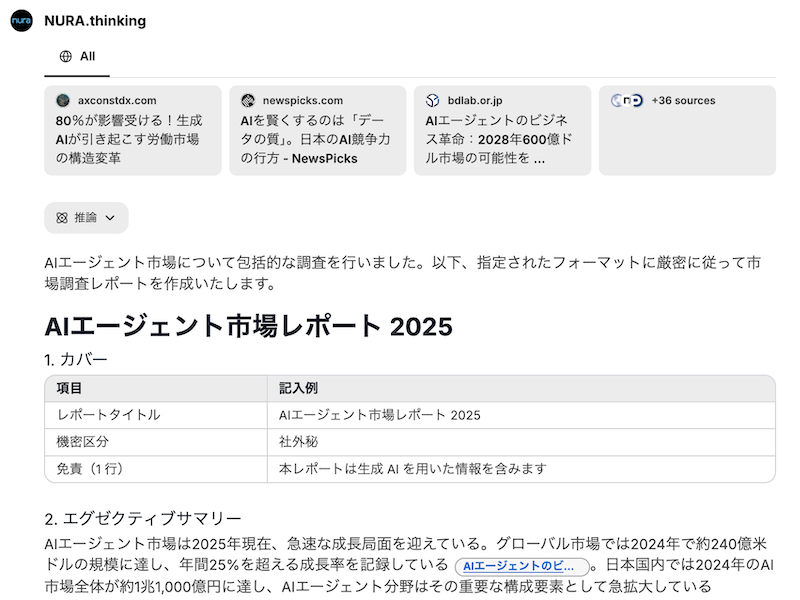Click the globe icon on All tab
The image size is (800, 600).
click(x=66, y=57)
